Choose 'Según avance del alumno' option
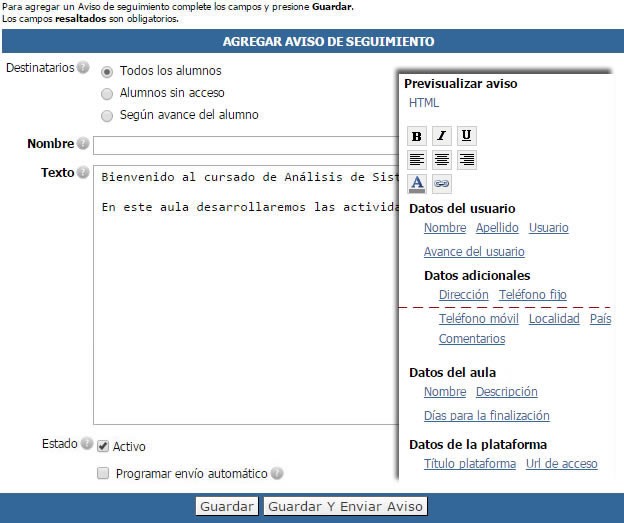Viewport: 624px width, 523px height. [x=107, y=116]
